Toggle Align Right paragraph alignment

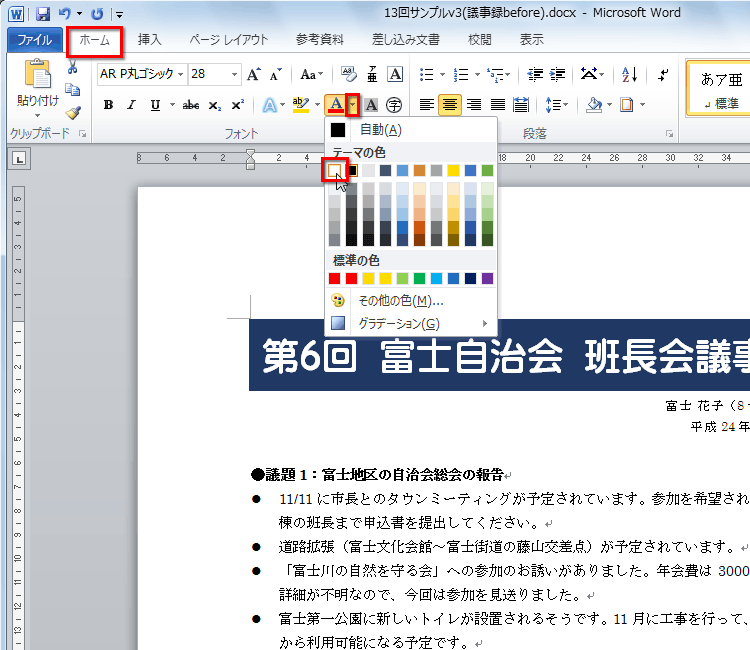pyautogui.click(x=474, y=104)
